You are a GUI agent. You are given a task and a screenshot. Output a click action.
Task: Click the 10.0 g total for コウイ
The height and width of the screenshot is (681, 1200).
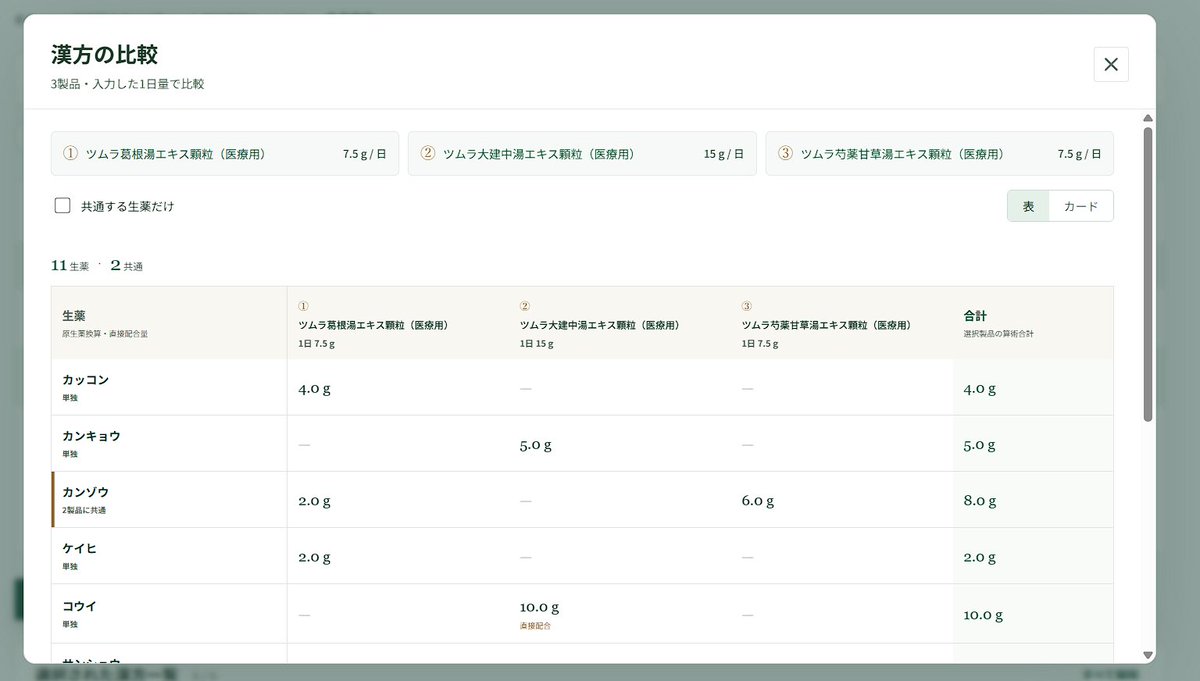coord(983,616)
